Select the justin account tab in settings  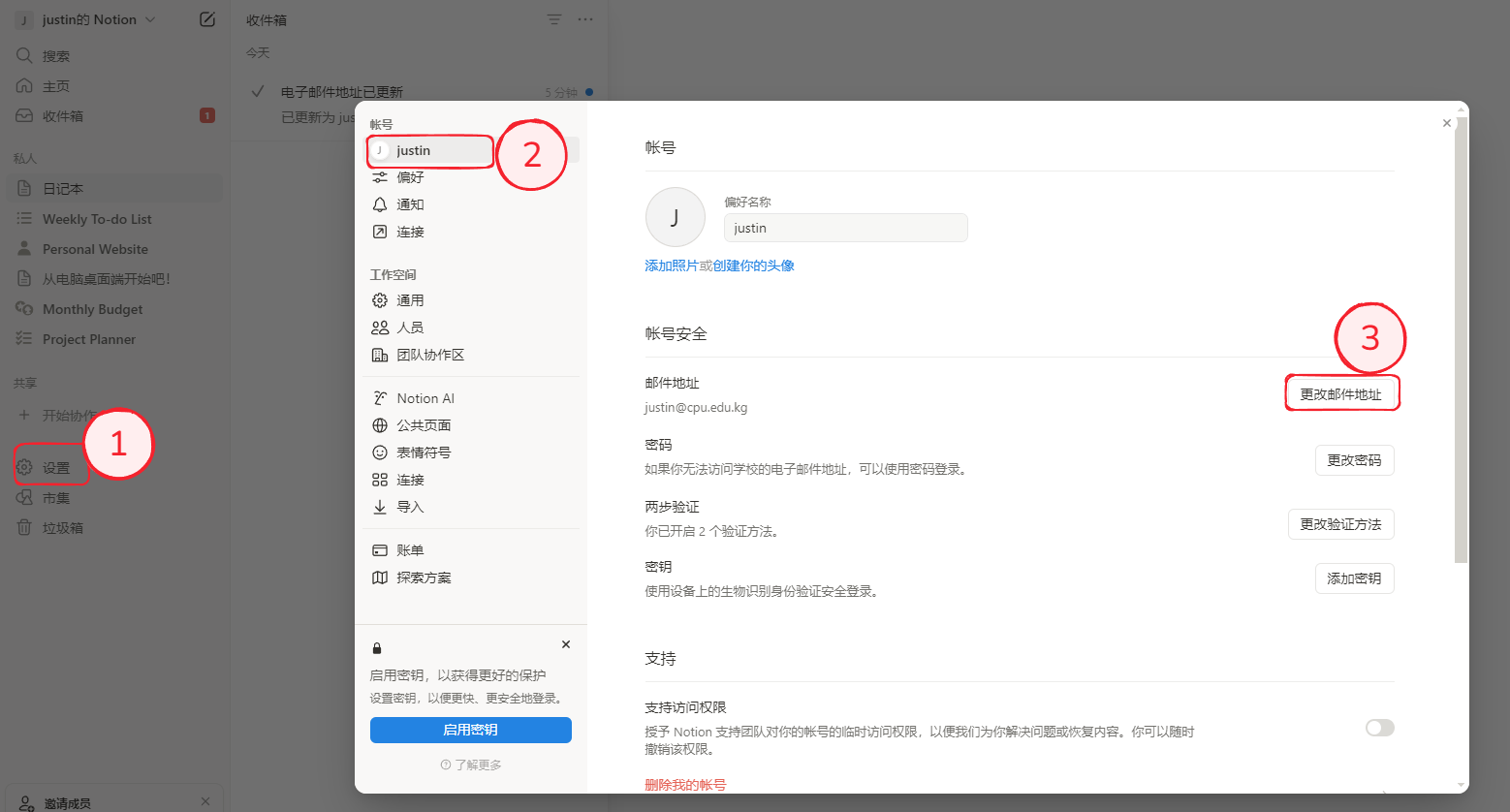pyautogui.click(x=473, y=150)
